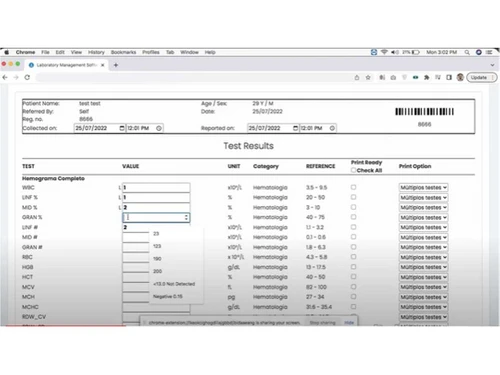Open Print Option dropdown for GRAN % row
Screen dimensions: 500x375
coord(423,218)
